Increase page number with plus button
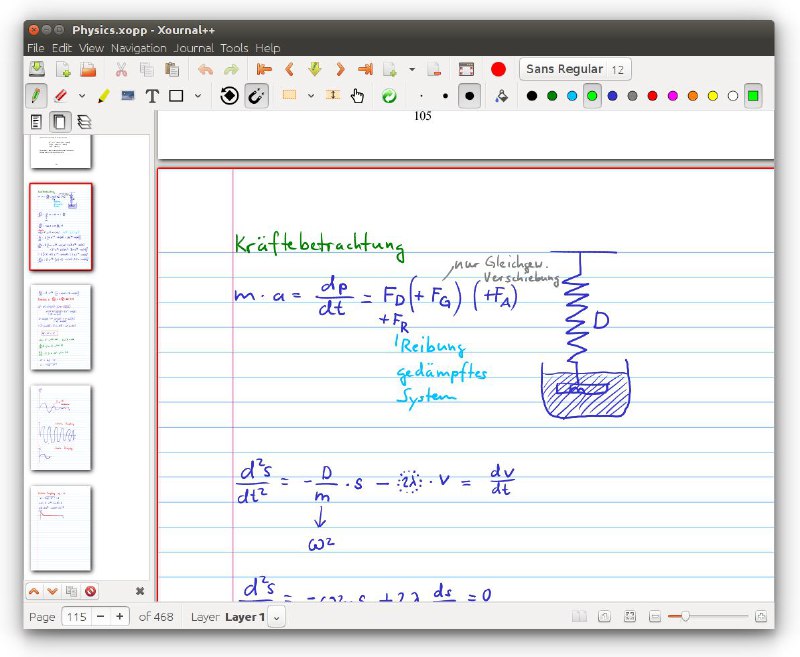The height and width of the screenshot is (657, 800). click(120, 617)
